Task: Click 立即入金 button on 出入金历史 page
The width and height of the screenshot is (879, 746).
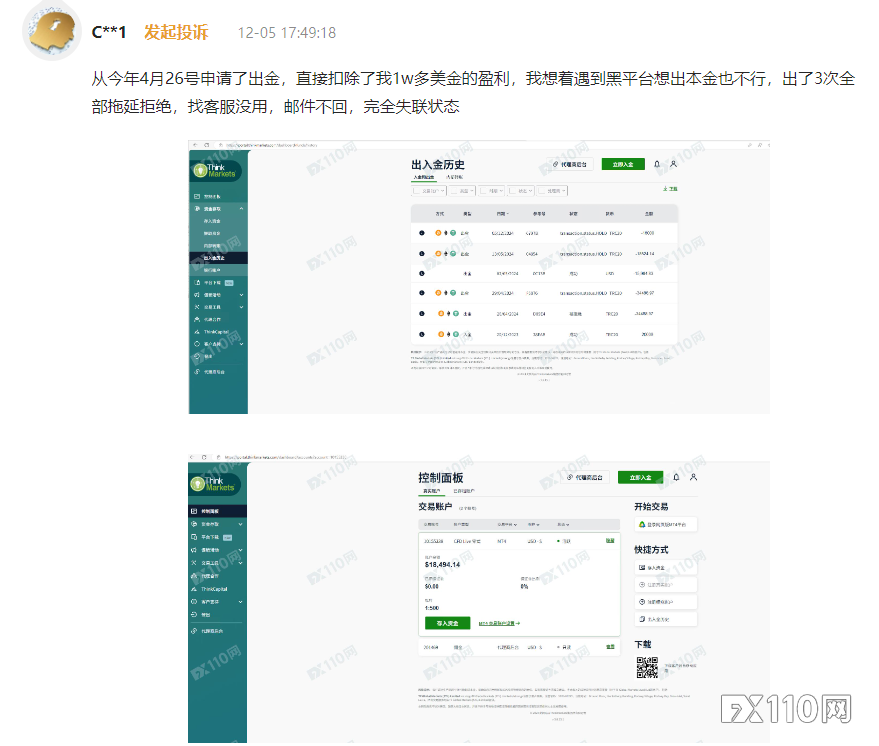Action: [623, 164]
